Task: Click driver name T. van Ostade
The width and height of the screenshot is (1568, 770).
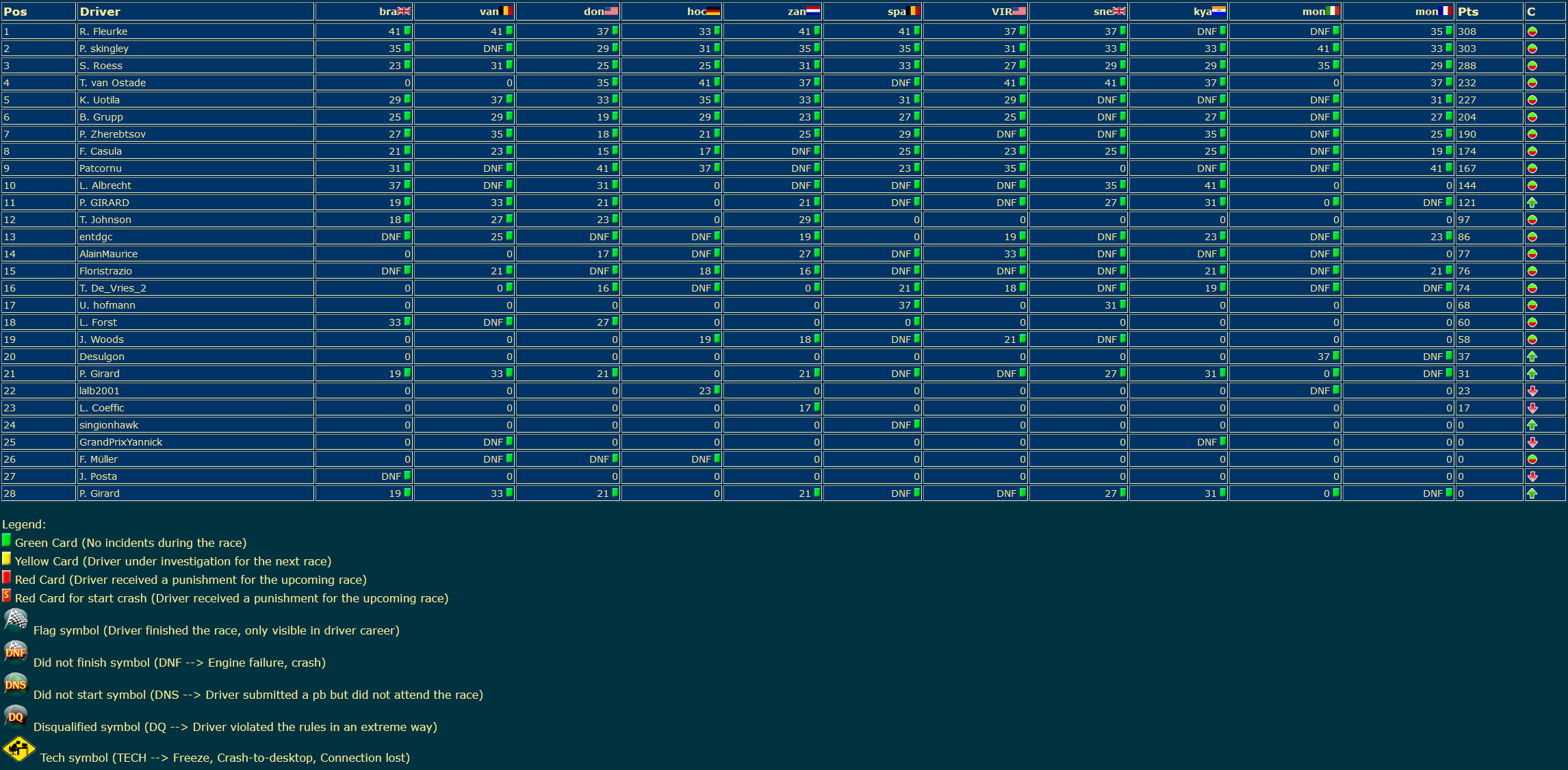Action: coord(112,83)
